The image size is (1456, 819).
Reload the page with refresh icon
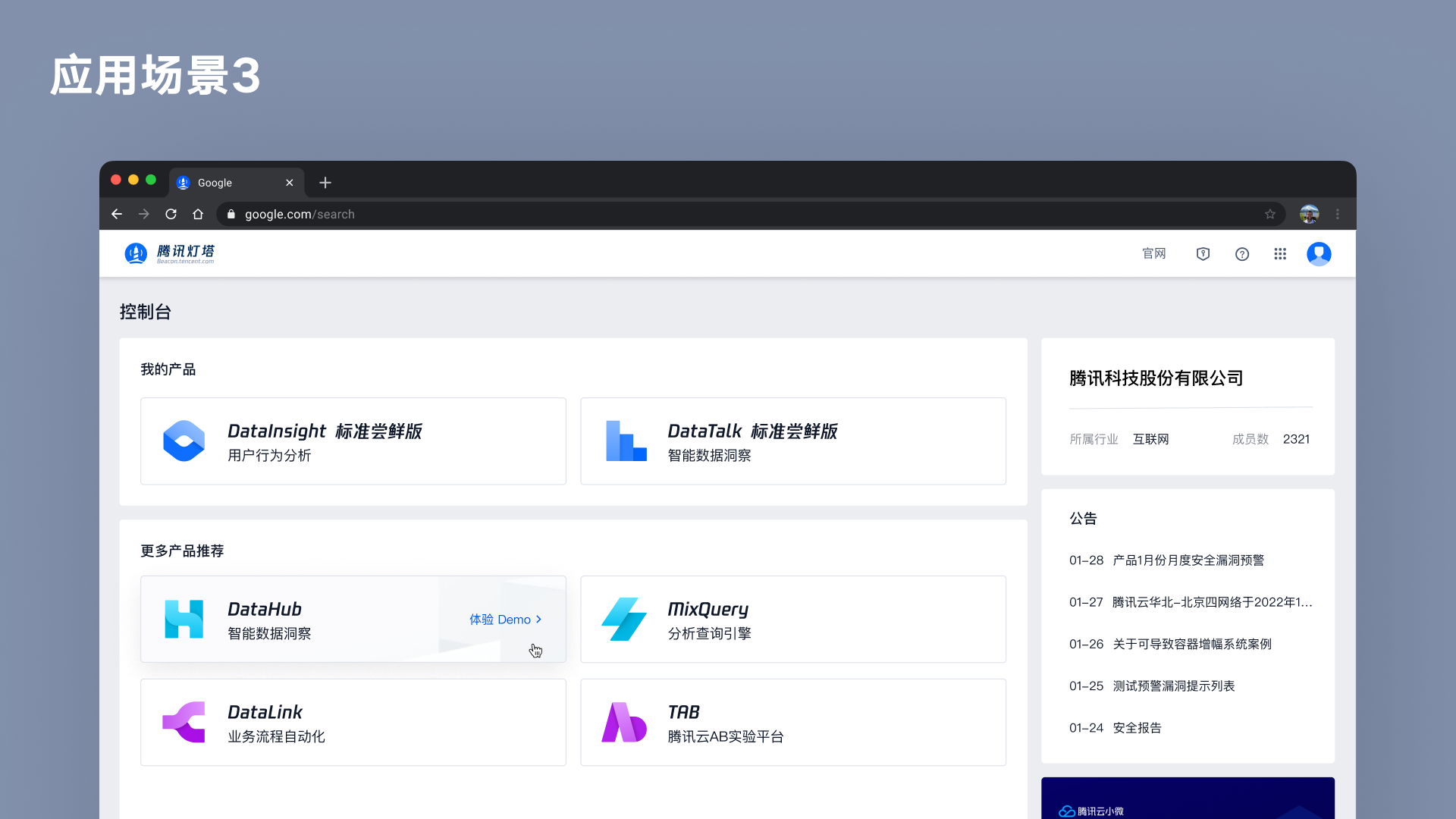pyautogui.click(x=171, y=214)
